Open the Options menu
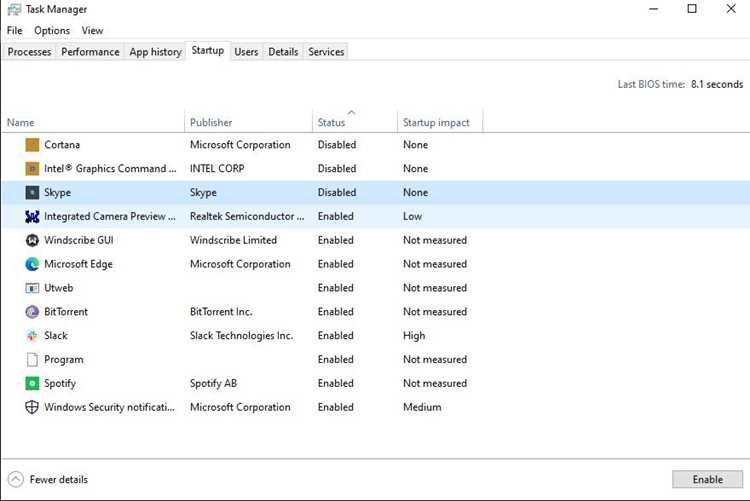The height and width of the screenshot is (501, 750). 52,31
